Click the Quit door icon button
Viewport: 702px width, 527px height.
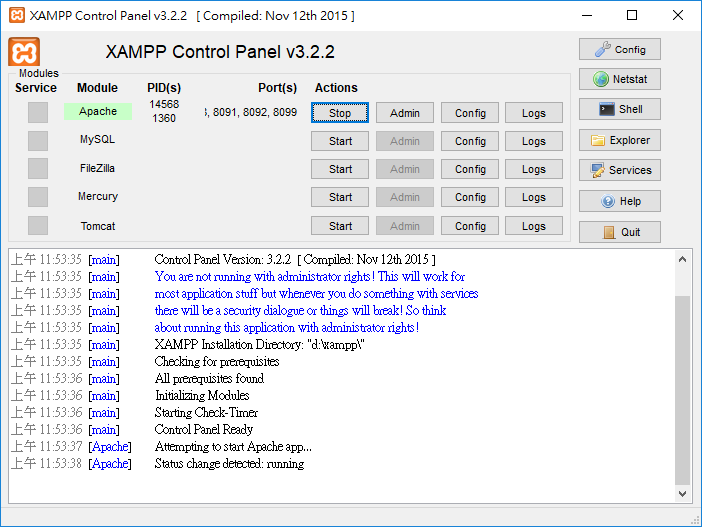tap(620, 232)
